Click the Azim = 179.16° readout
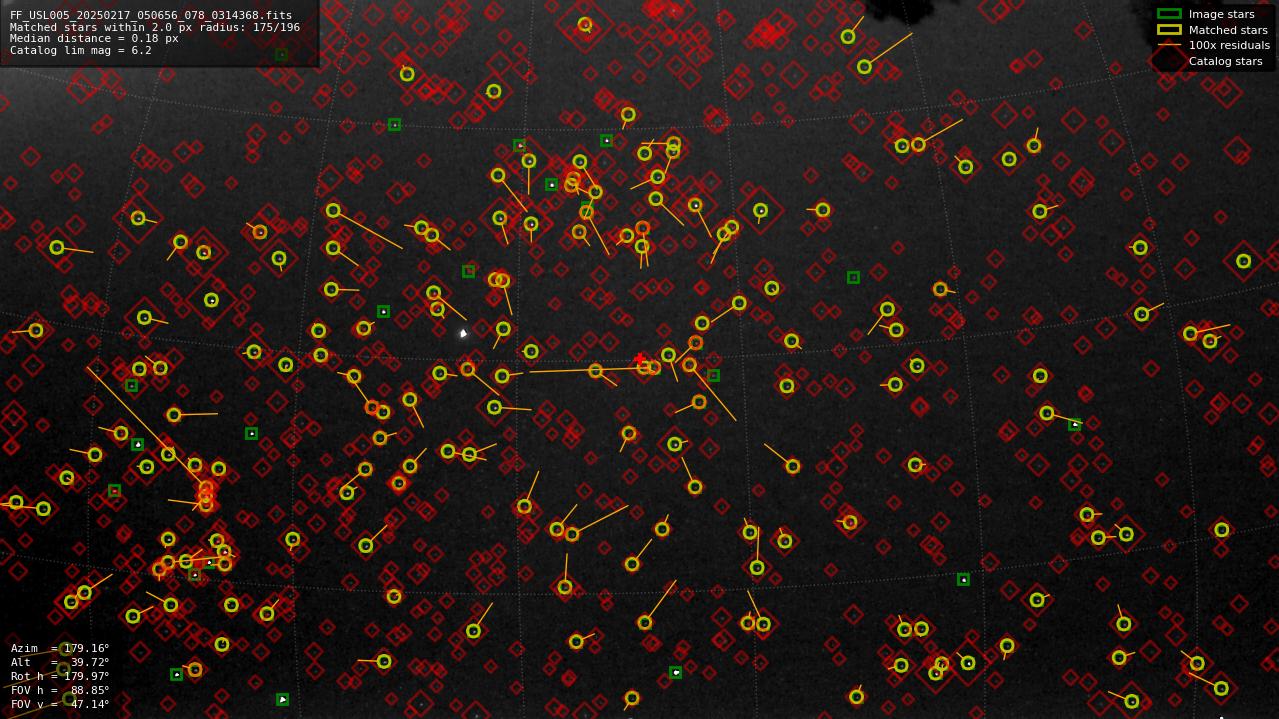 pos(60,648)
